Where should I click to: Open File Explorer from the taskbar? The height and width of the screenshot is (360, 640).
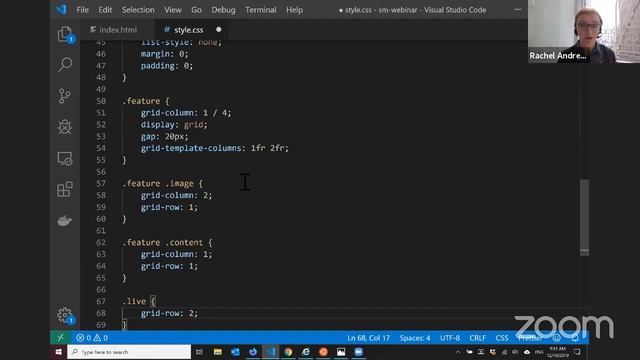tap(218, 352)
